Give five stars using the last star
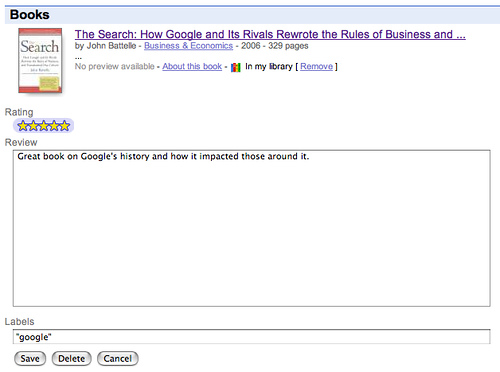500x372 pixels. pos(65,126)
